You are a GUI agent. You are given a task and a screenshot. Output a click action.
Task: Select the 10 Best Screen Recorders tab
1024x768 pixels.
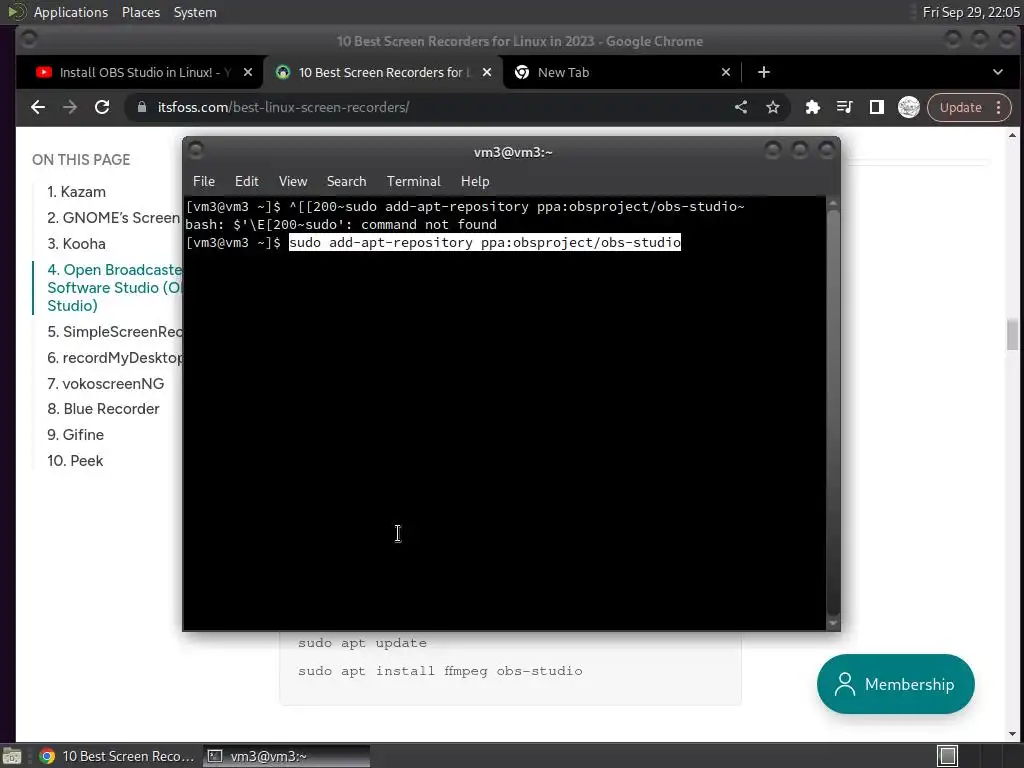[x=382, y=72]
